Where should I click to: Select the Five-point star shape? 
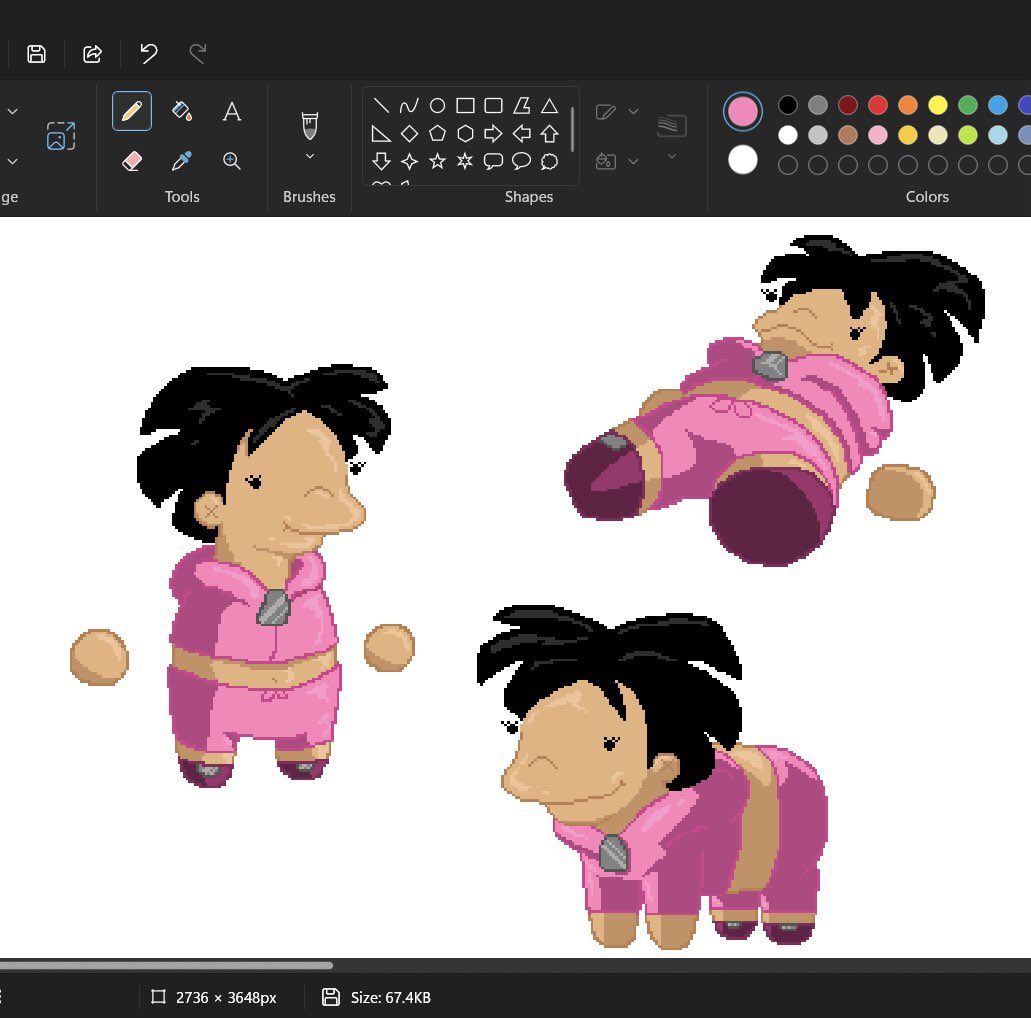click(x=437, y=161)
